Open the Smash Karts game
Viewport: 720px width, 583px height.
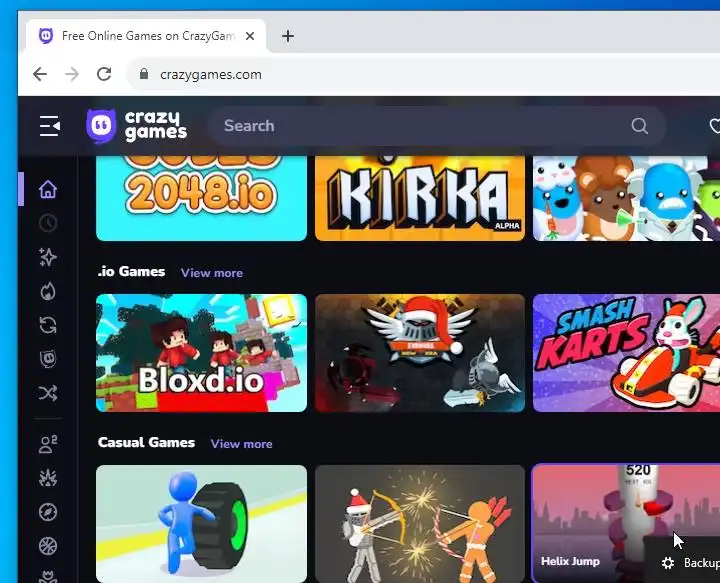(x=626, y=353)
